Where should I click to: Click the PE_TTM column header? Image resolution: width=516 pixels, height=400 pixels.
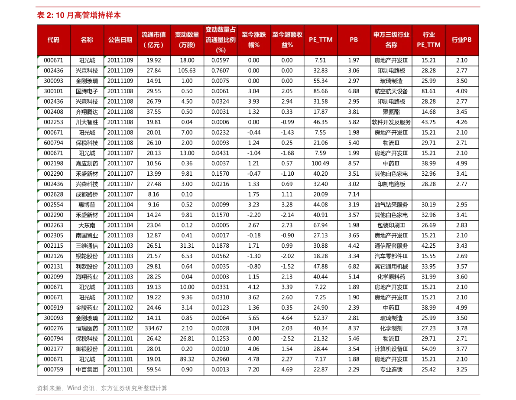[320, 40]
